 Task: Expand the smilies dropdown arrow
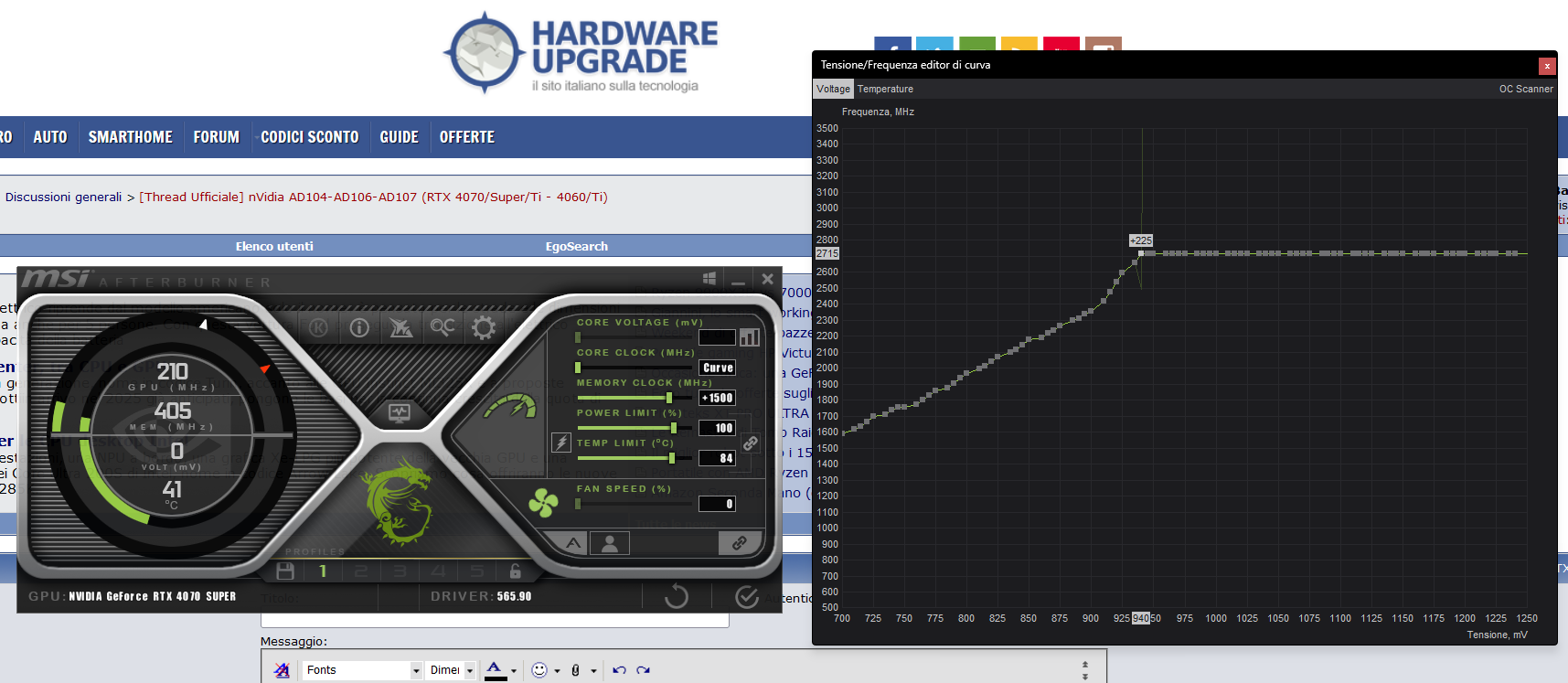pyautogui.click(x=556, y=671)
